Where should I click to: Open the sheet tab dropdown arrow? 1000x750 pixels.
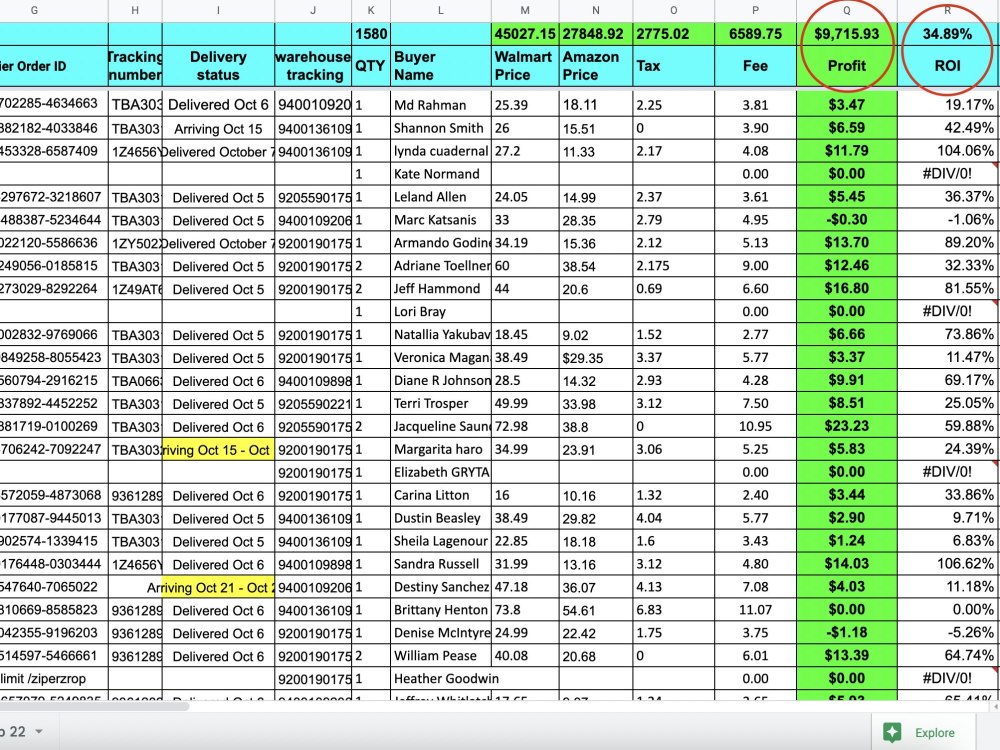[39, 732]
